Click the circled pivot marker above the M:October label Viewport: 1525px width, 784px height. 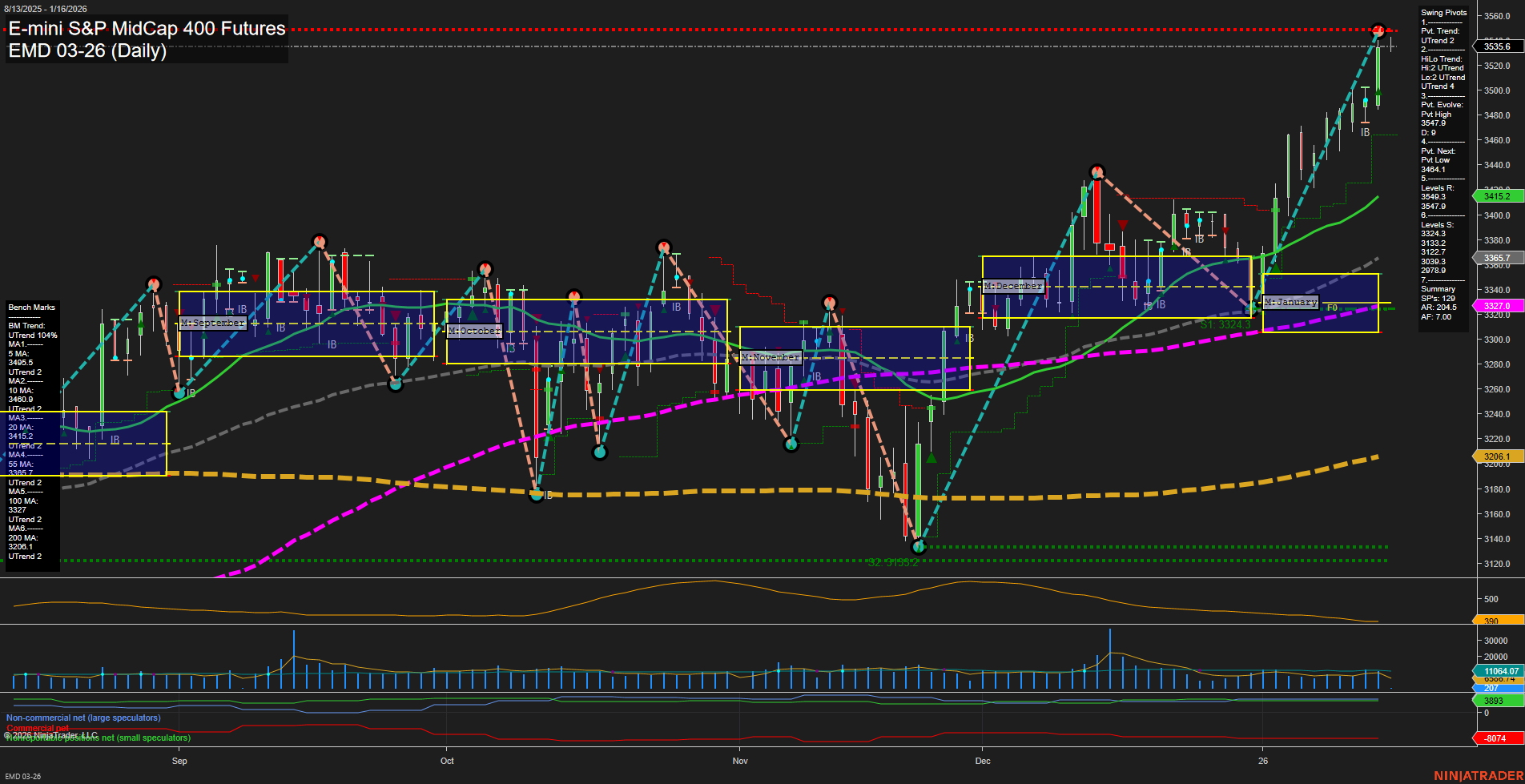[x=484, y=269]
